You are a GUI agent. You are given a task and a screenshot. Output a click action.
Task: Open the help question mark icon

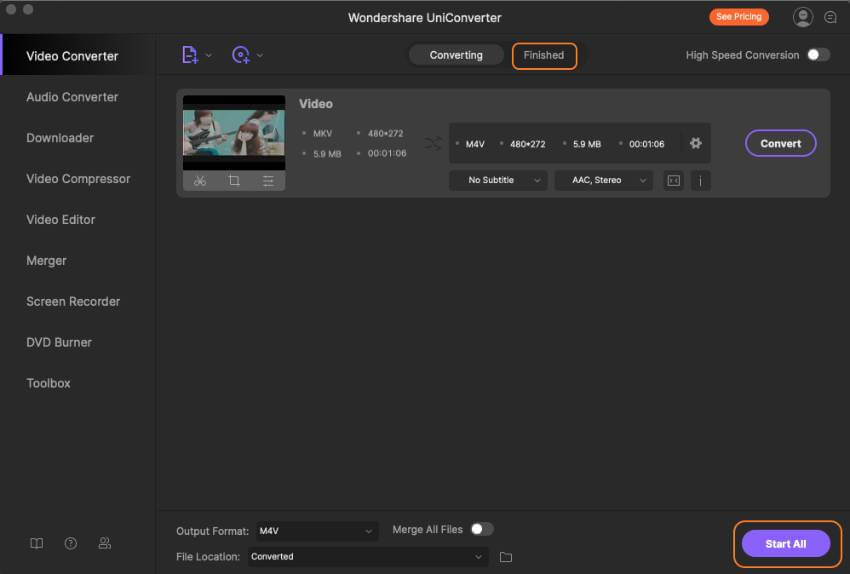[x=70, y=543]
